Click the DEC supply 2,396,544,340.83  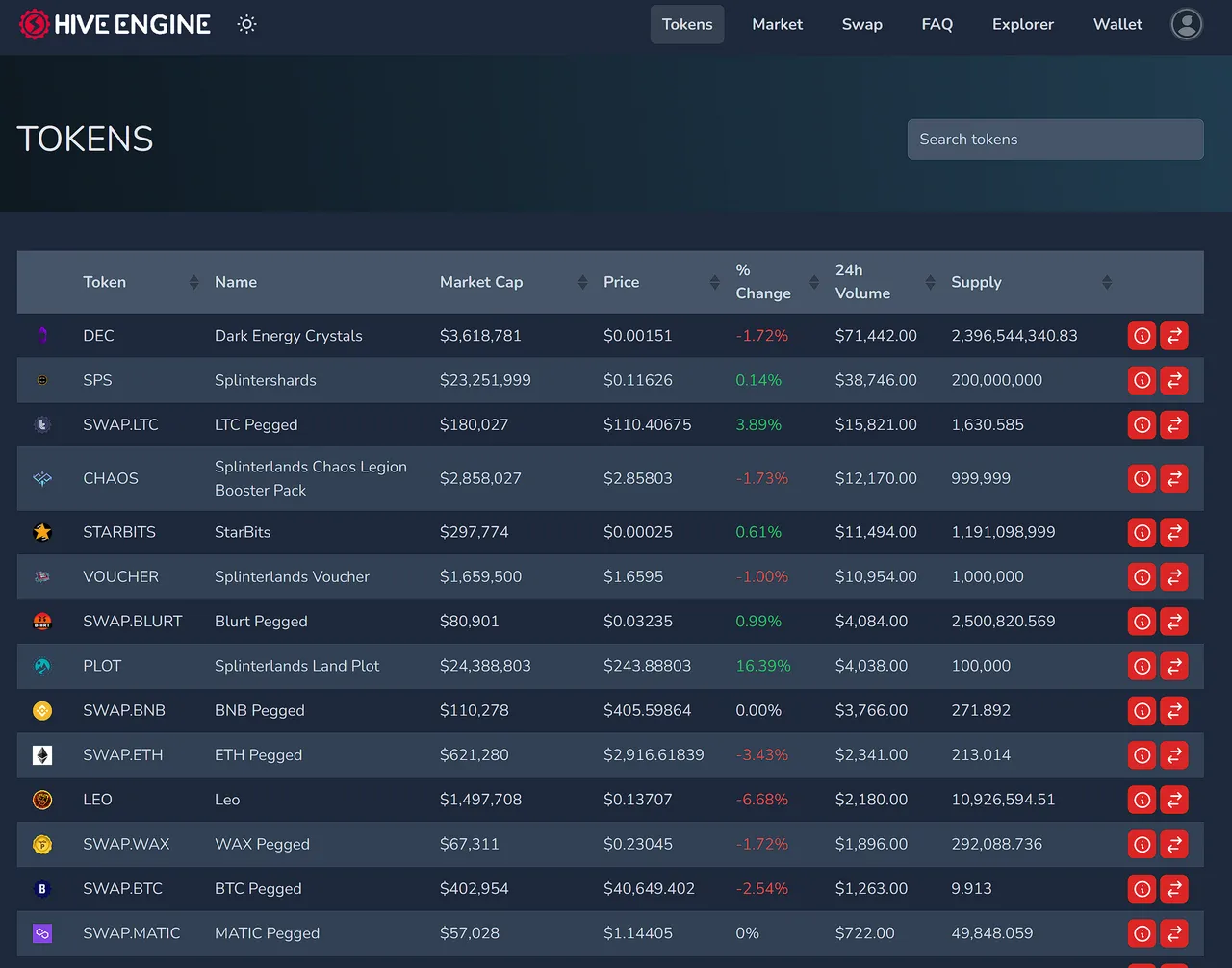tap(1014, 336)
